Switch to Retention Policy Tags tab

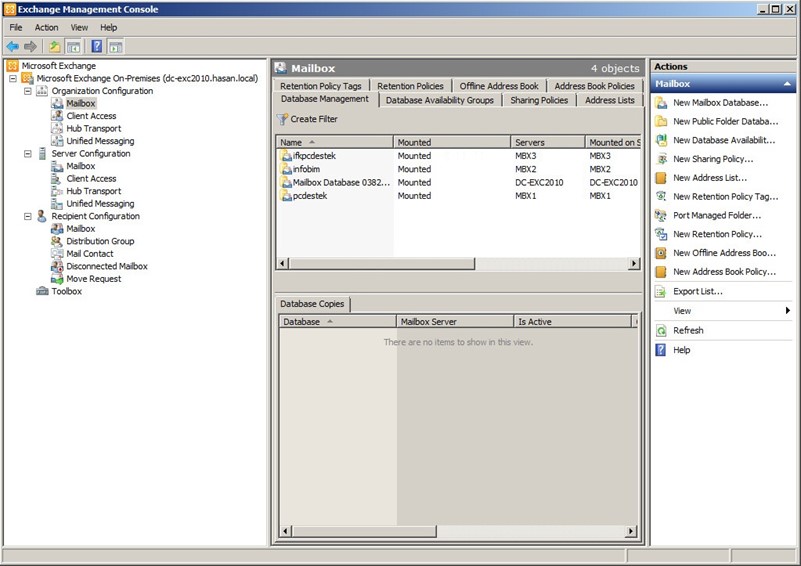click(321, 86)
